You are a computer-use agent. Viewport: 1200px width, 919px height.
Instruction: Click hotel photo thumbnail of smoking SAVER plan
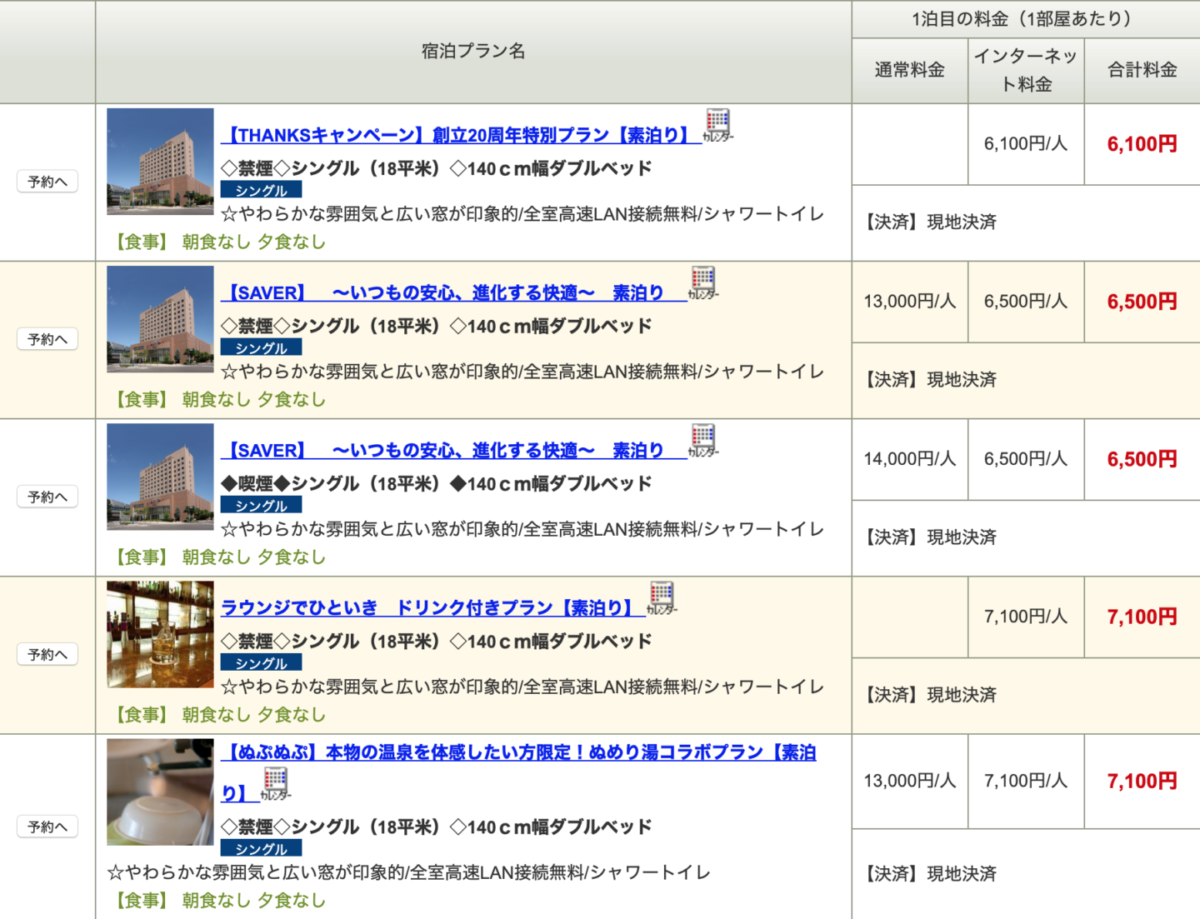click(160, 477)
